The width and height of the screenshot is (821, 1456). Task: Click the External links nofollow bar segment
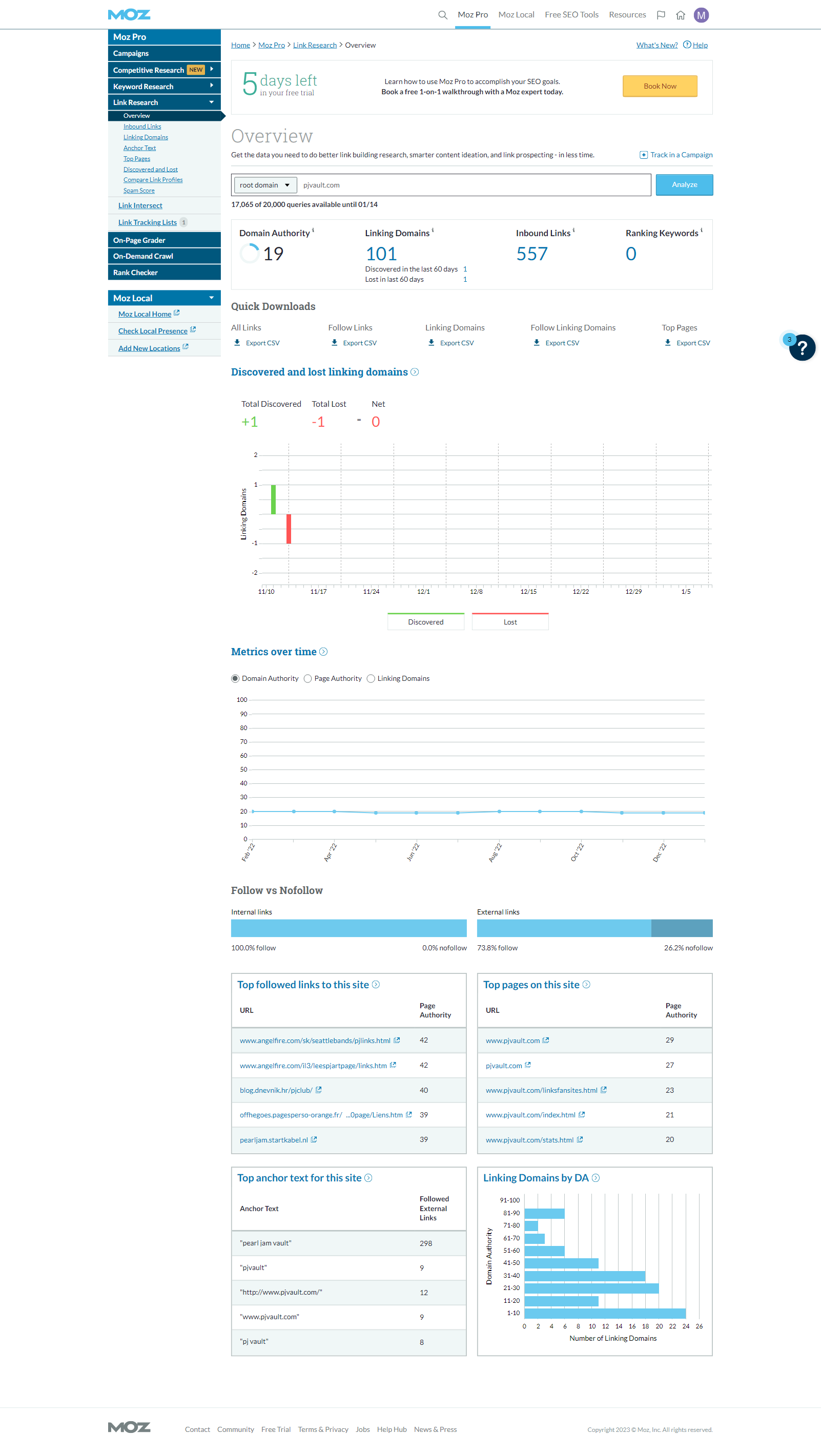coord(682,928)
